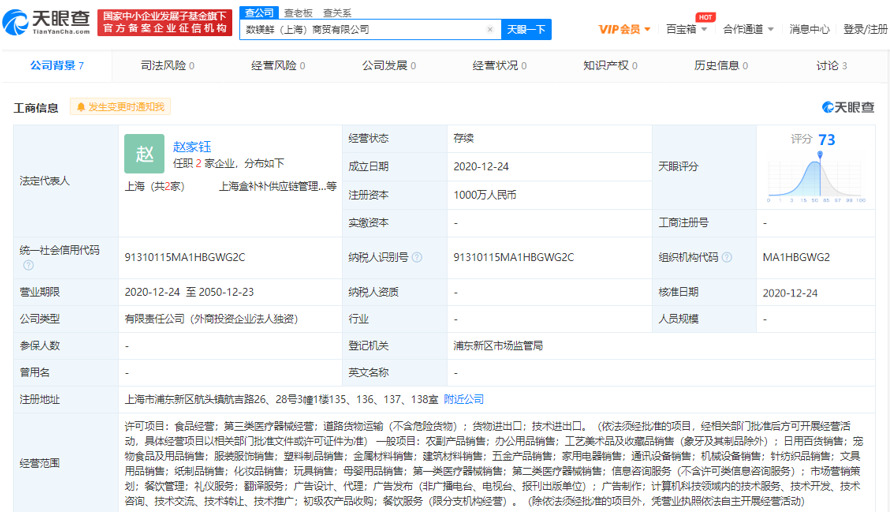Click the 1000万人民币 registered capital value

485,195
